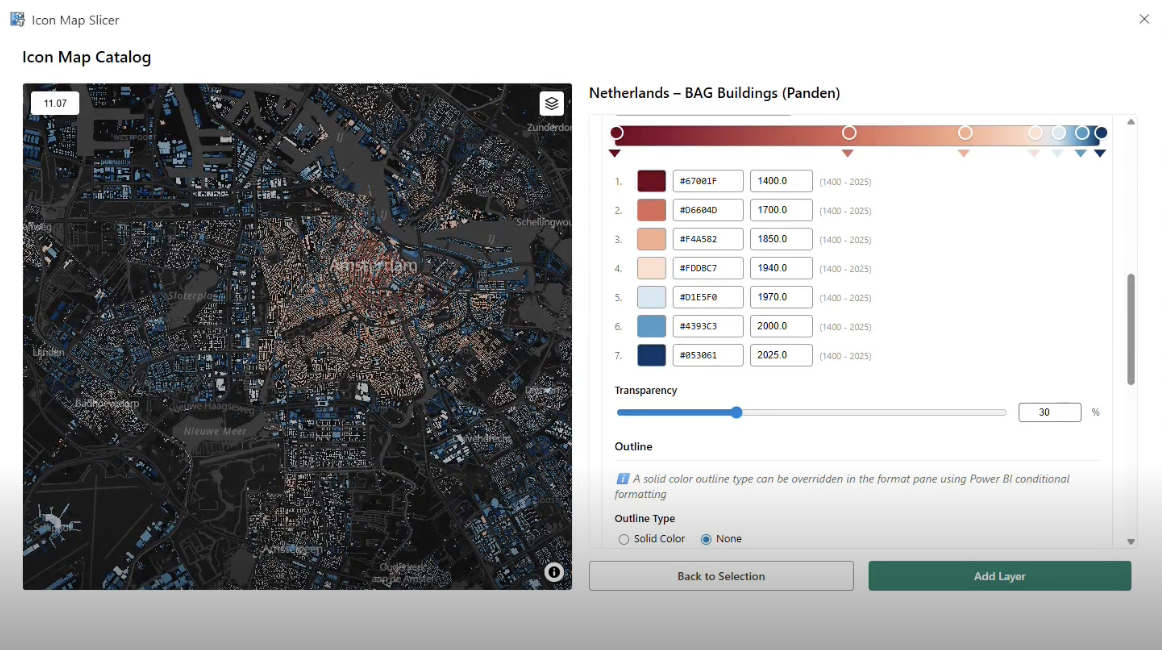Click the transparency percentage field showing 30
1162x650 pixels.
(x=1049, y=411)
